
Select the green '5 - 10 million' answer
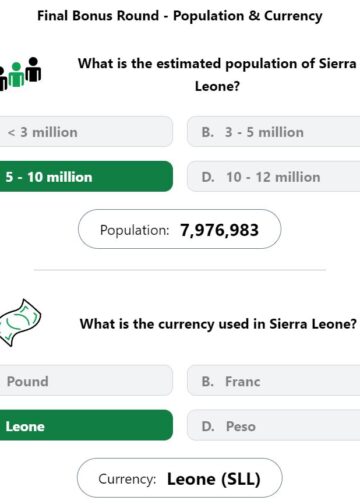[86, 176]
